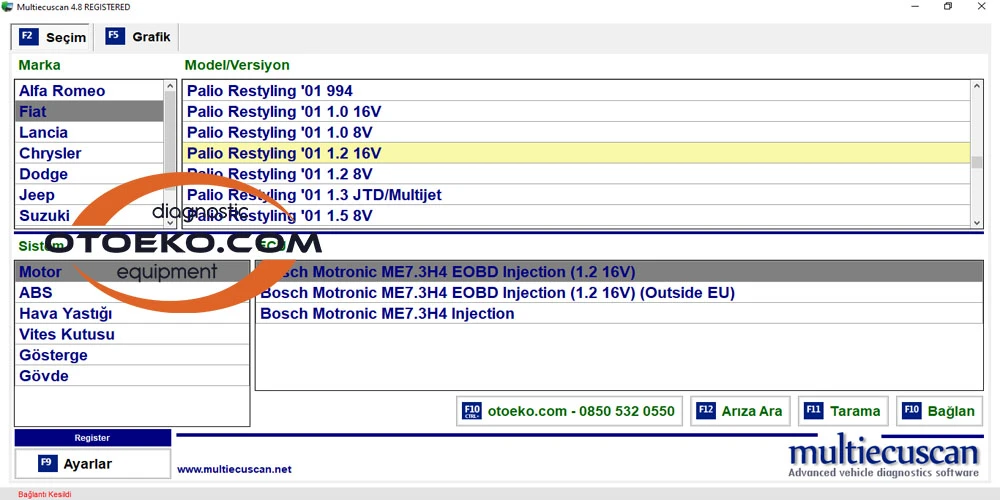Screen dimensions: 1000x500
Task: Click the Arıza Ara button
Action: tap(740, 411)
